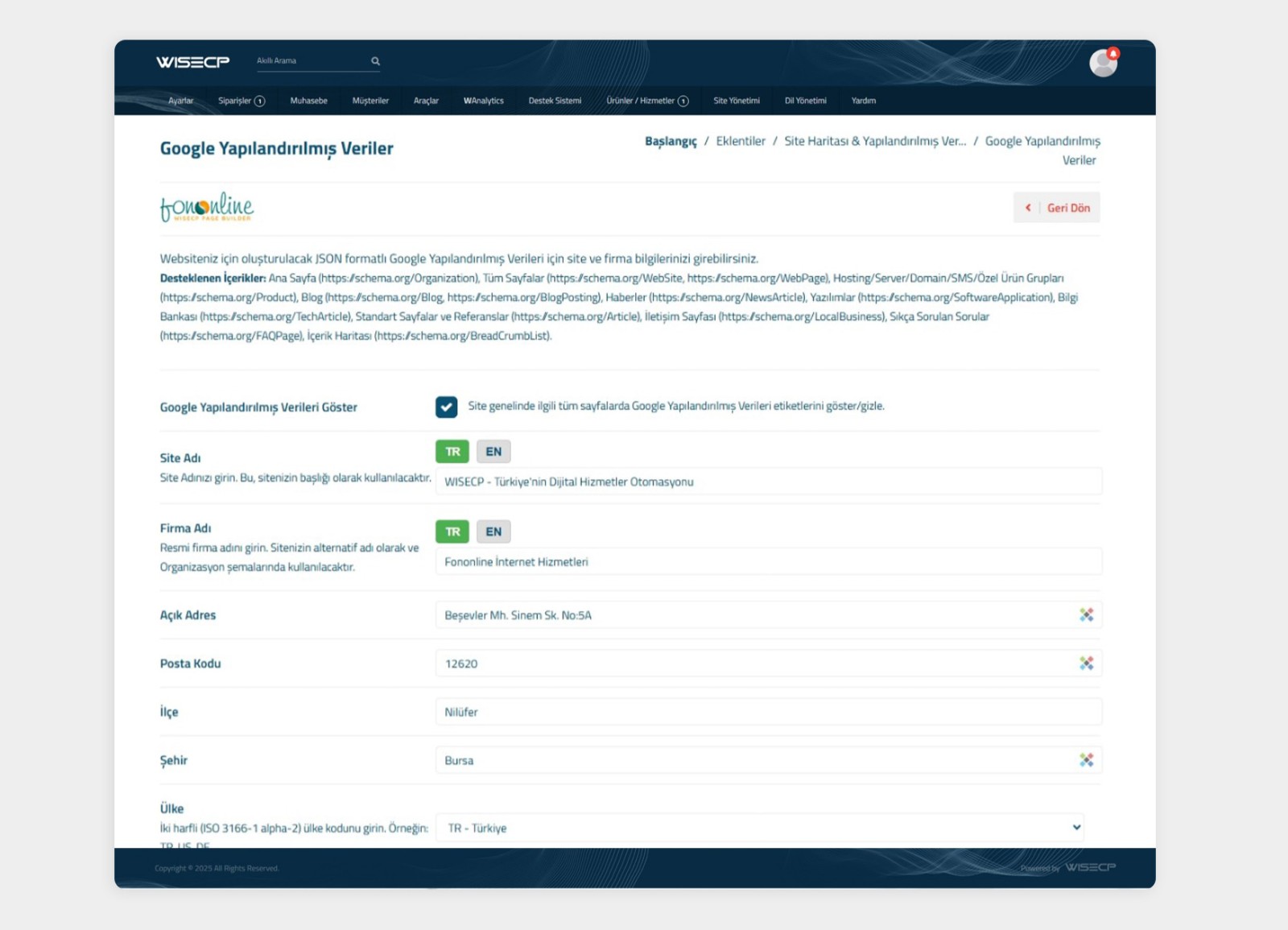
Task: Open the user avatar profile menu
Action: point(1103,63)
